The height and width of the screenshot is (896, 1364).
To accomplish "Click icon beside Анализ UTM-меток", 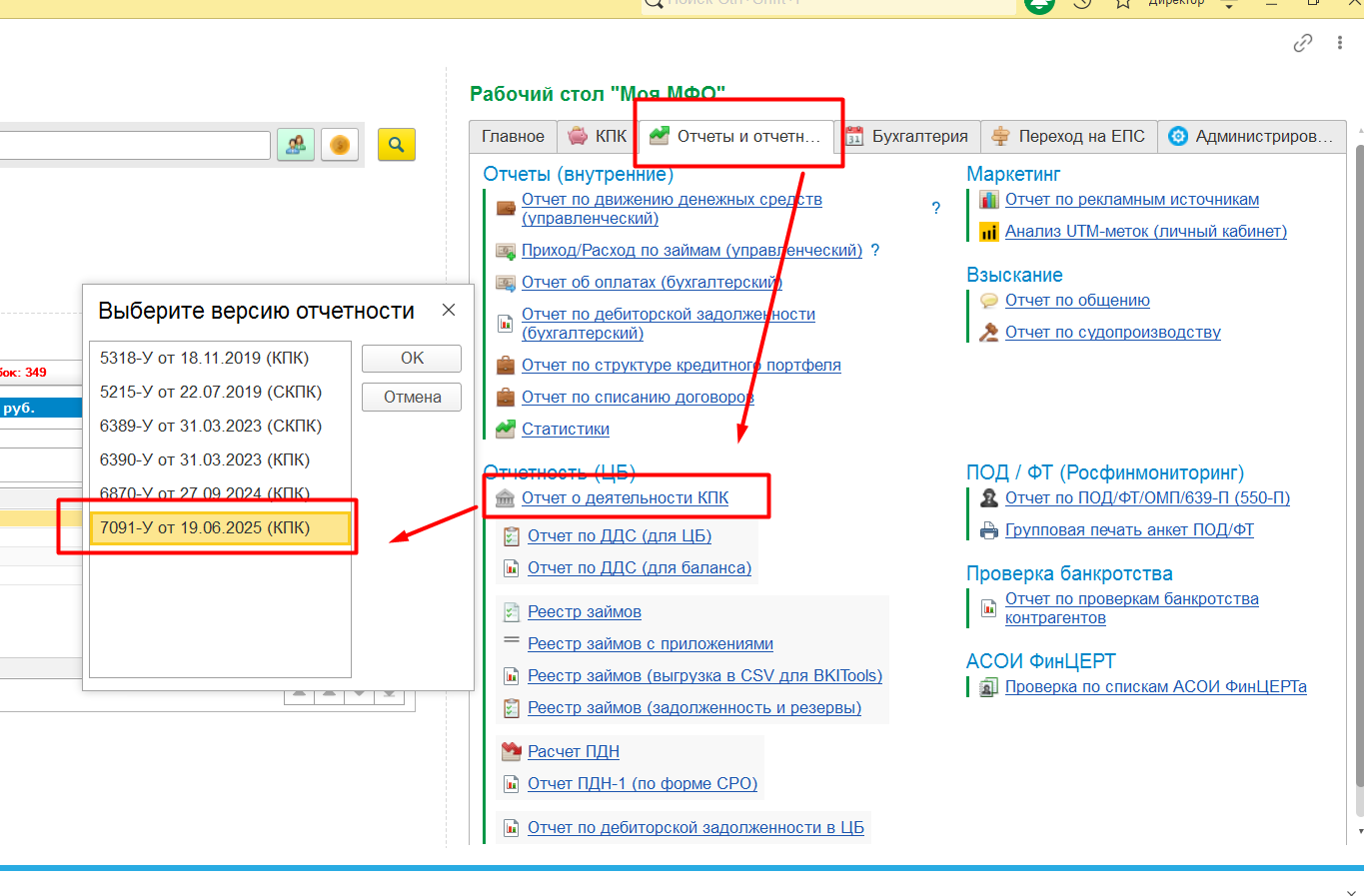I will click(x=989, y=232).
